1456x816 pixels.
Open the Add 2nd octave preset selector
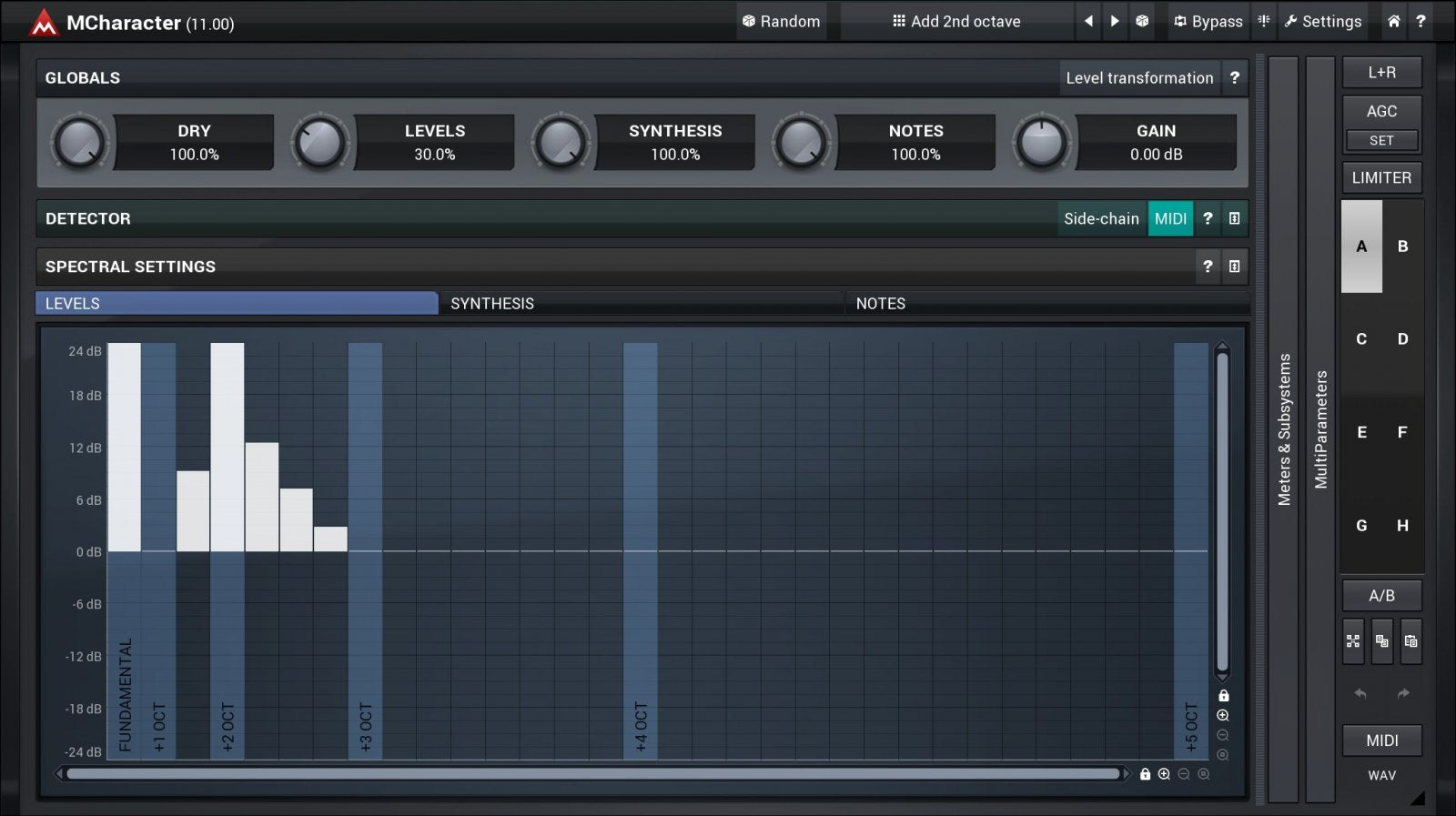pyautogui.click(x=955, y=21)
